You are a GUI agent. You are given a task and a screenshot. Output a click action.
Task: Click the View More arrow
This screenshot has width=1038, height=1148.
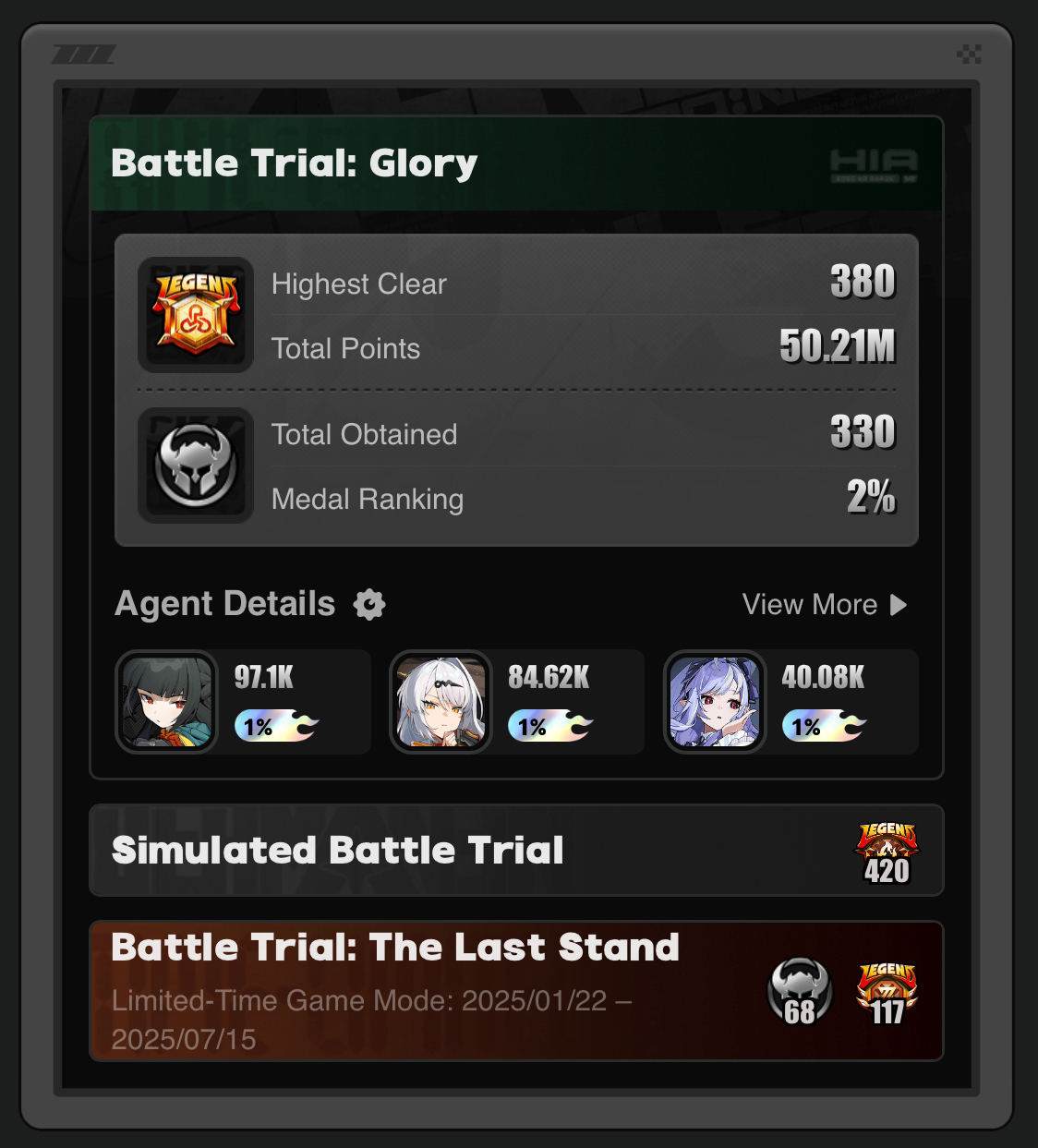pos(899,605)
